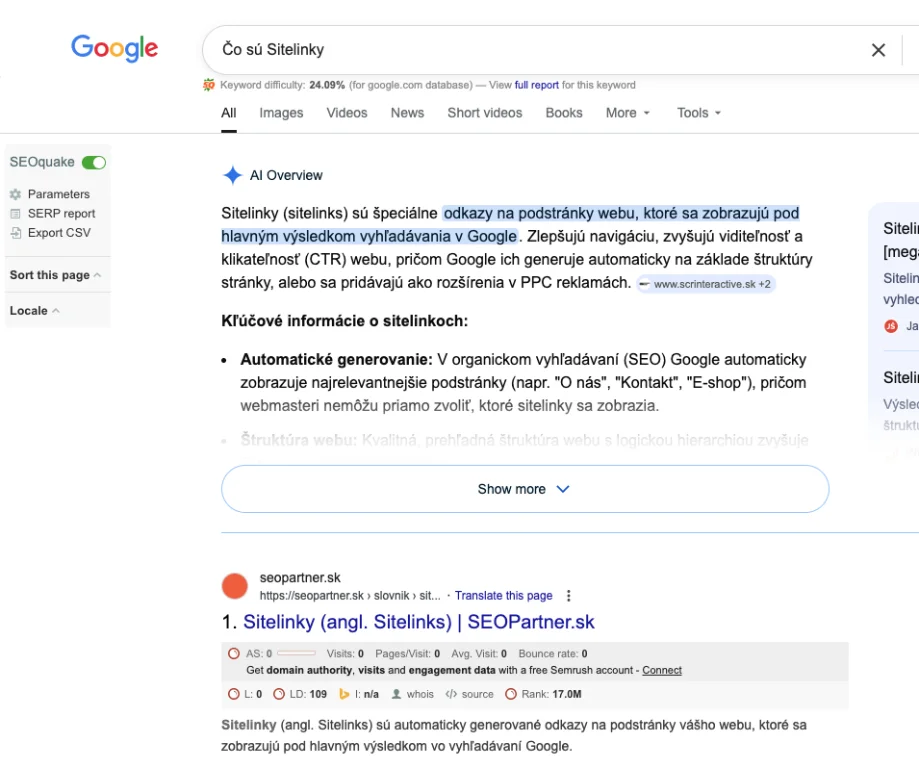This screenshot has width=919, height=768.
Task: Clear the search box with the X icon
Action: point(878,50)
